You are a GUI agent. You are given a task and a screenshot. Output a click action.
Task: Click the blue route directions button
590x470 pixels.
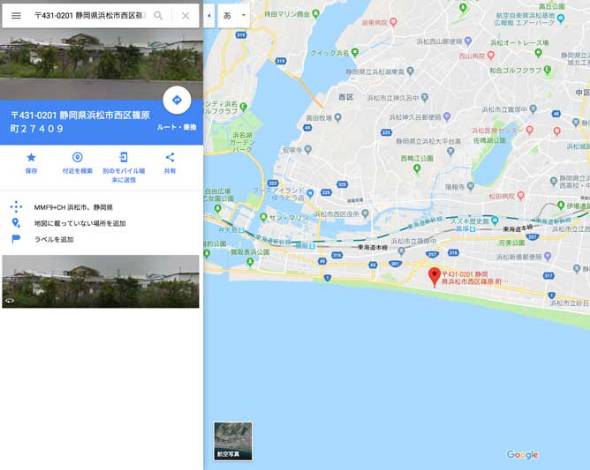[177, 100]
